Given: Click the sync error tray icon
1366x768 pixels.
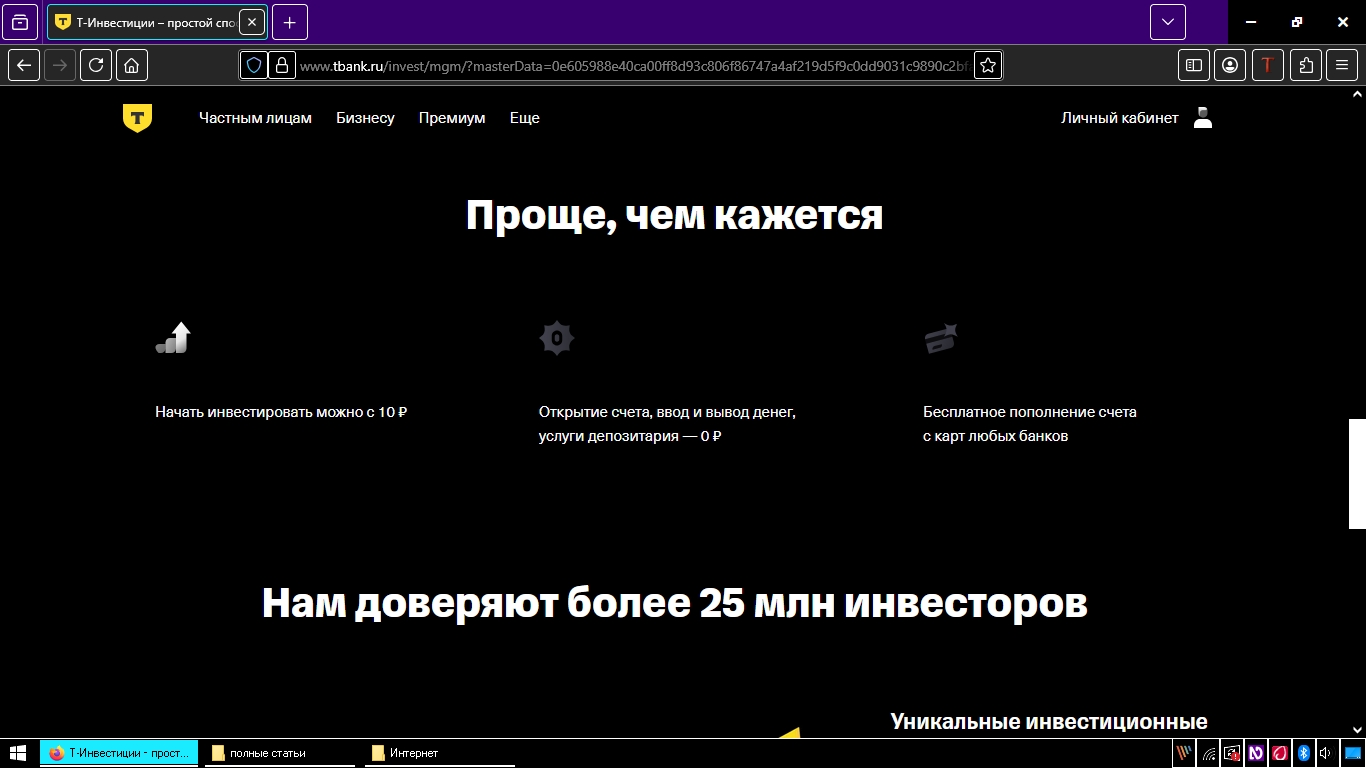Looking at the screenshot, I should (x=1232, y=753).
